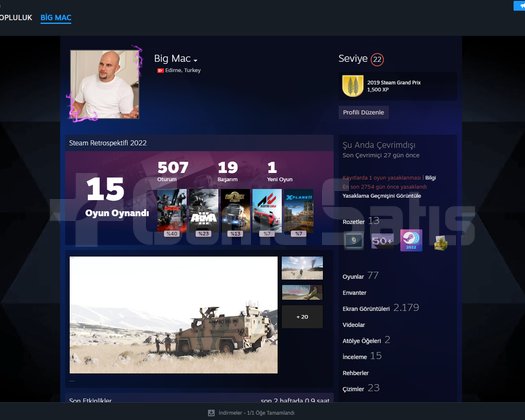Click the Edirne, Turkey location text
Image resolution: width=525 pixels, height=420 pixels.
[x=183, y=70]
